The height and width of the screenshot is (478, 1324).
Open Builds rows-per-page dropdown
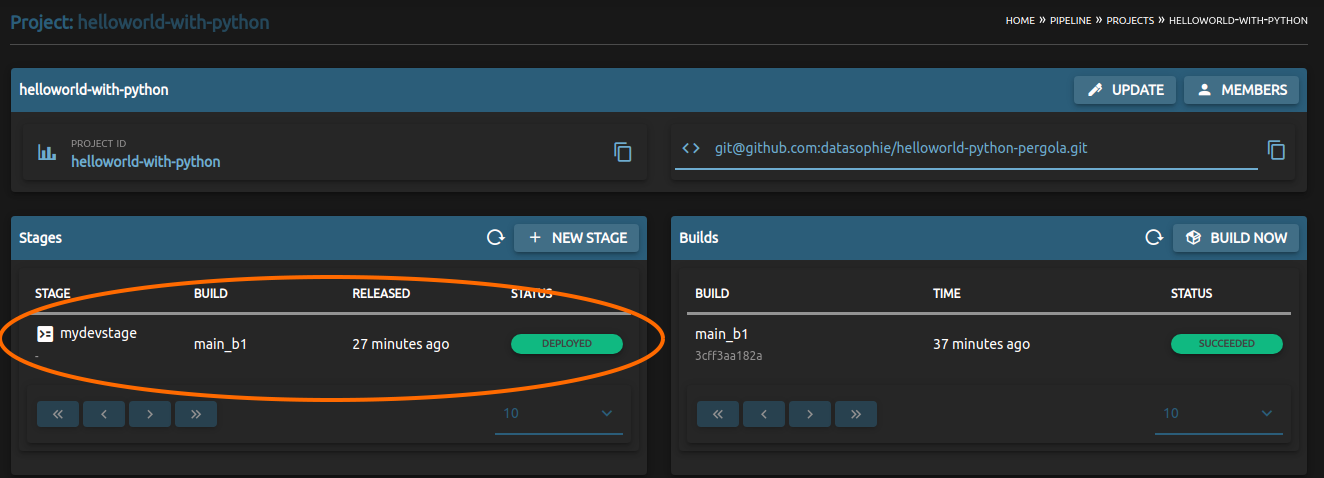[1218, 414]
